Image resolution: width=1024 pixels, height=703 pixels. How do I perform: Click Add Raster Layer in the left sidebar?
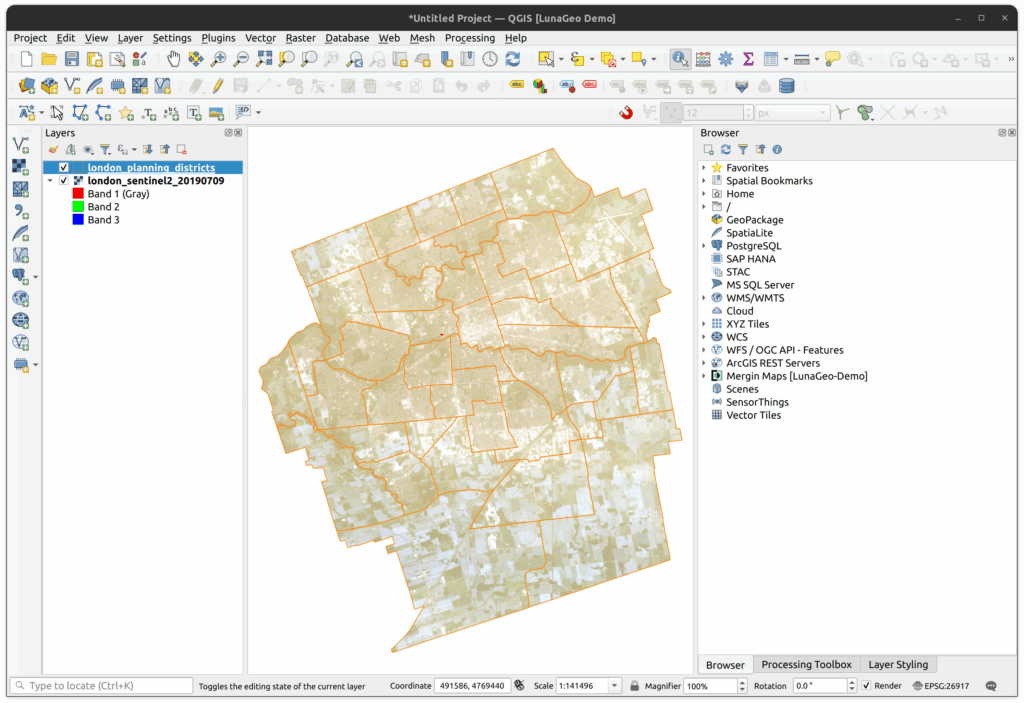click(20, 167)
